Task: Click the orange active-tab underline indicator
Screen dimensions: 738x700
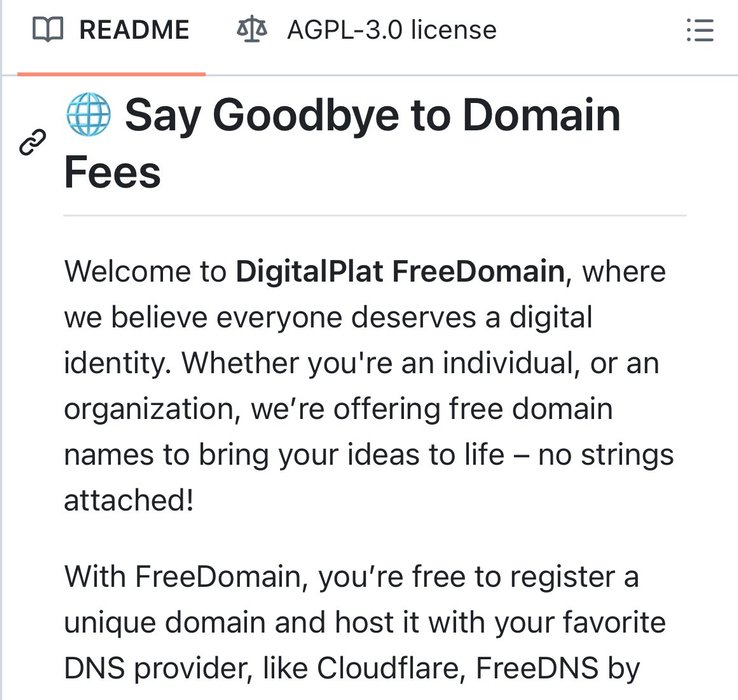Action: click(x=112, y=73)
